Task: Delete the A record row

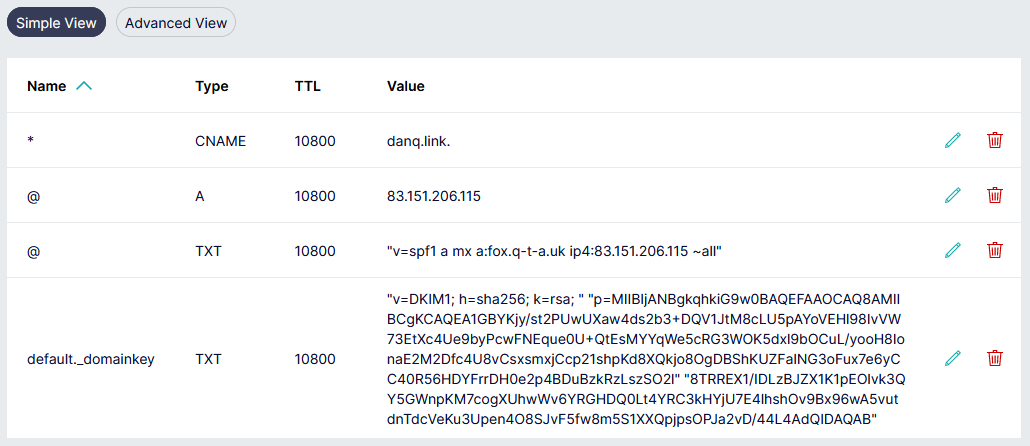Action: click(994, 196)
